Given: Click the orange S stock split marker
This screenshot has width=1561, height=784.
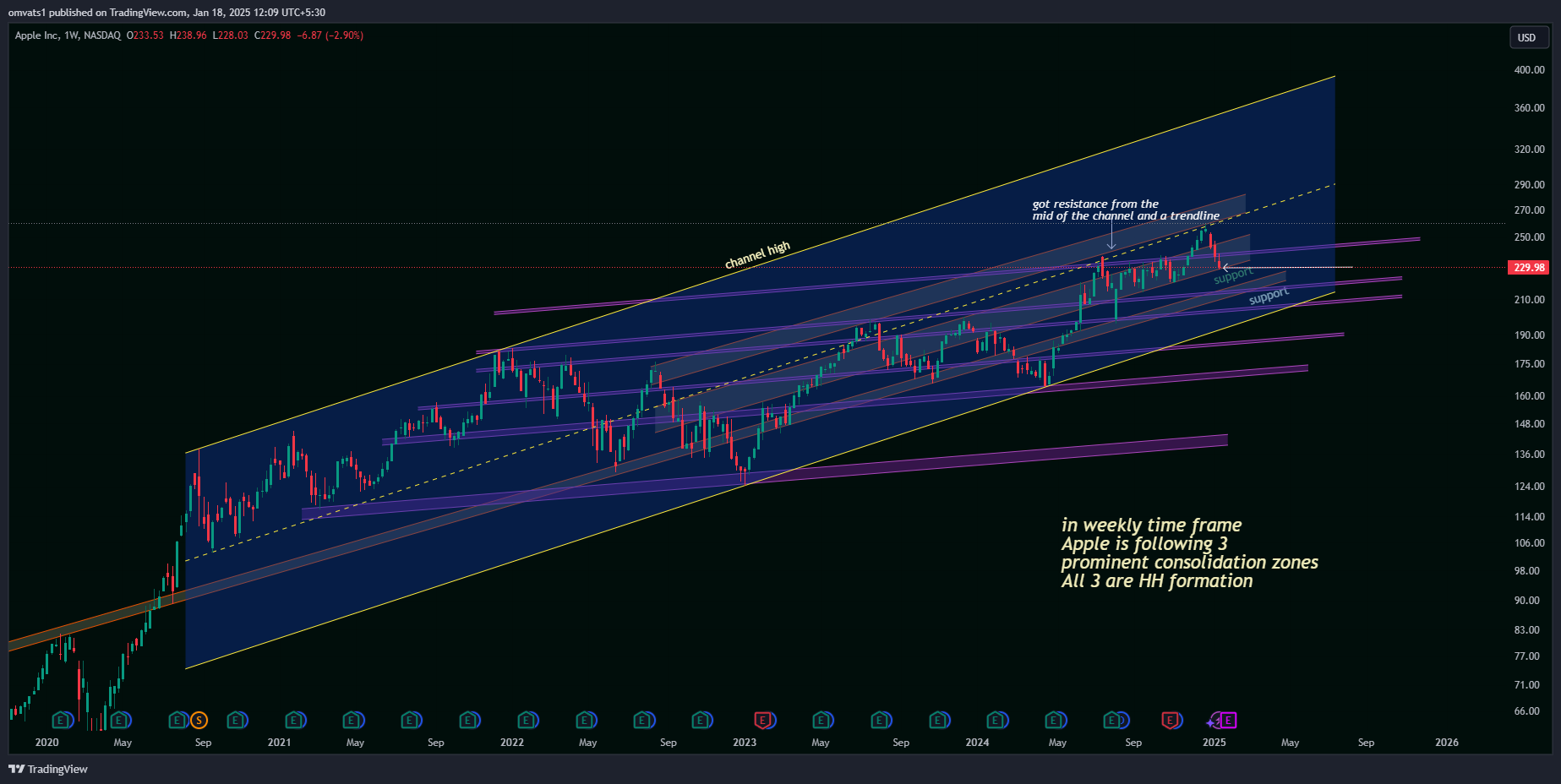Looking at the screenshot, I should coord(199,721).
